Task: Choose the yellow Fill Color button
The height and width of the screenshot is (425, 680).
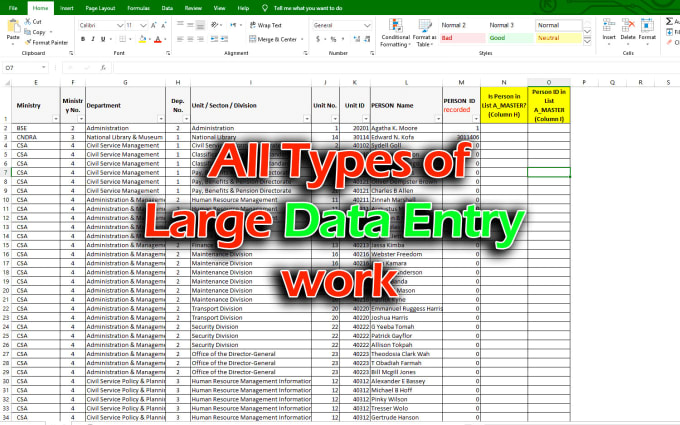Action: (x=142, y=39)
